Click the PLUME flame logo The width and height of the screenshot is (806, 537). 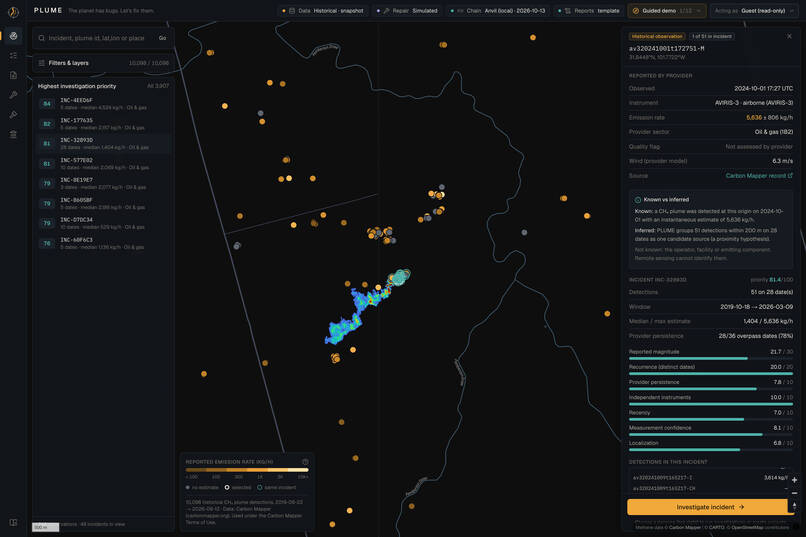click(x=13, y=11)
